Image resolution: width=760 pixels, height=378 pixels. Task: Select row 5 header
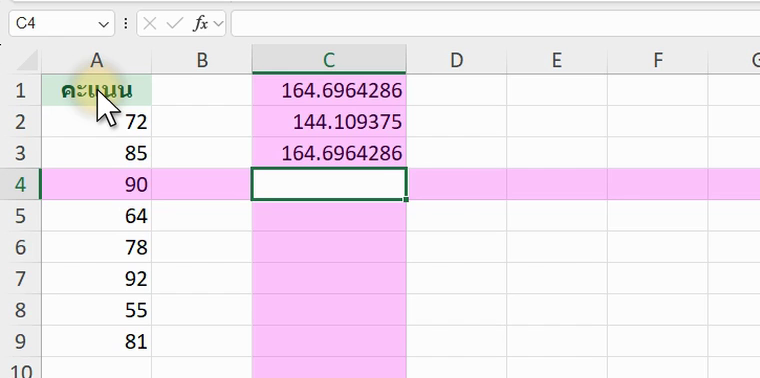tap(20, 216)
